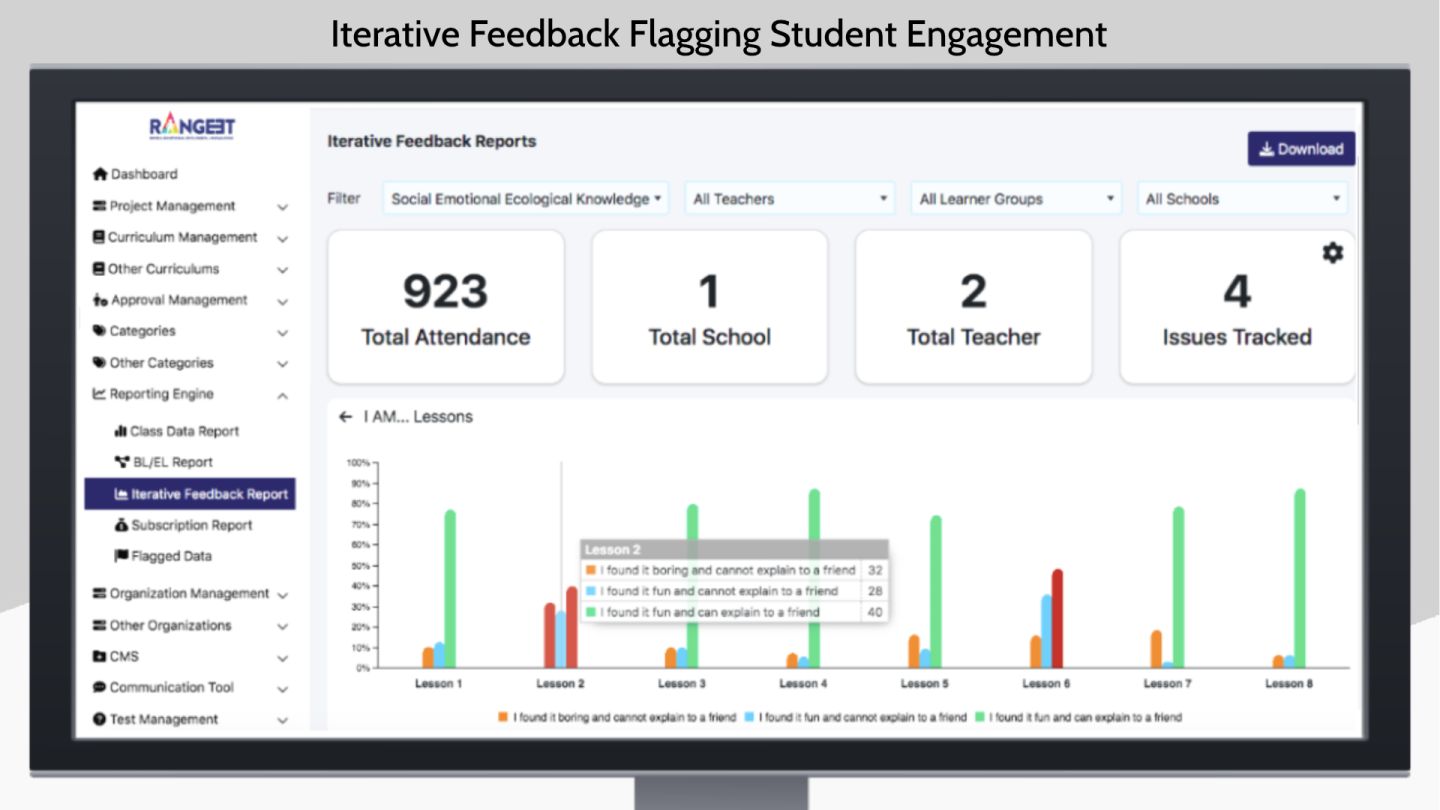Expand Other Curriculums chevron
1440x810 pixels.
pos(282,270)
